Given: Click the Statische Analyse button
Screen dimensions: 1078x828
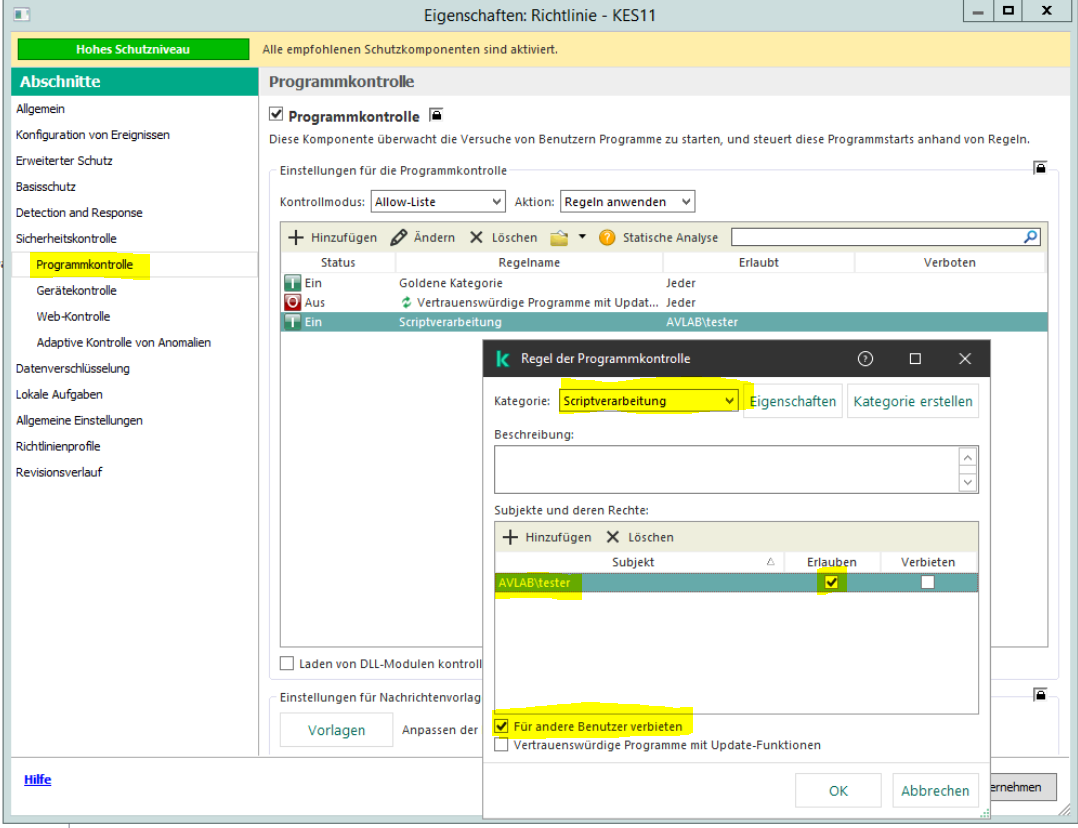Looking at the screenshot, I should pyautogui.click(x=658, y=237).
